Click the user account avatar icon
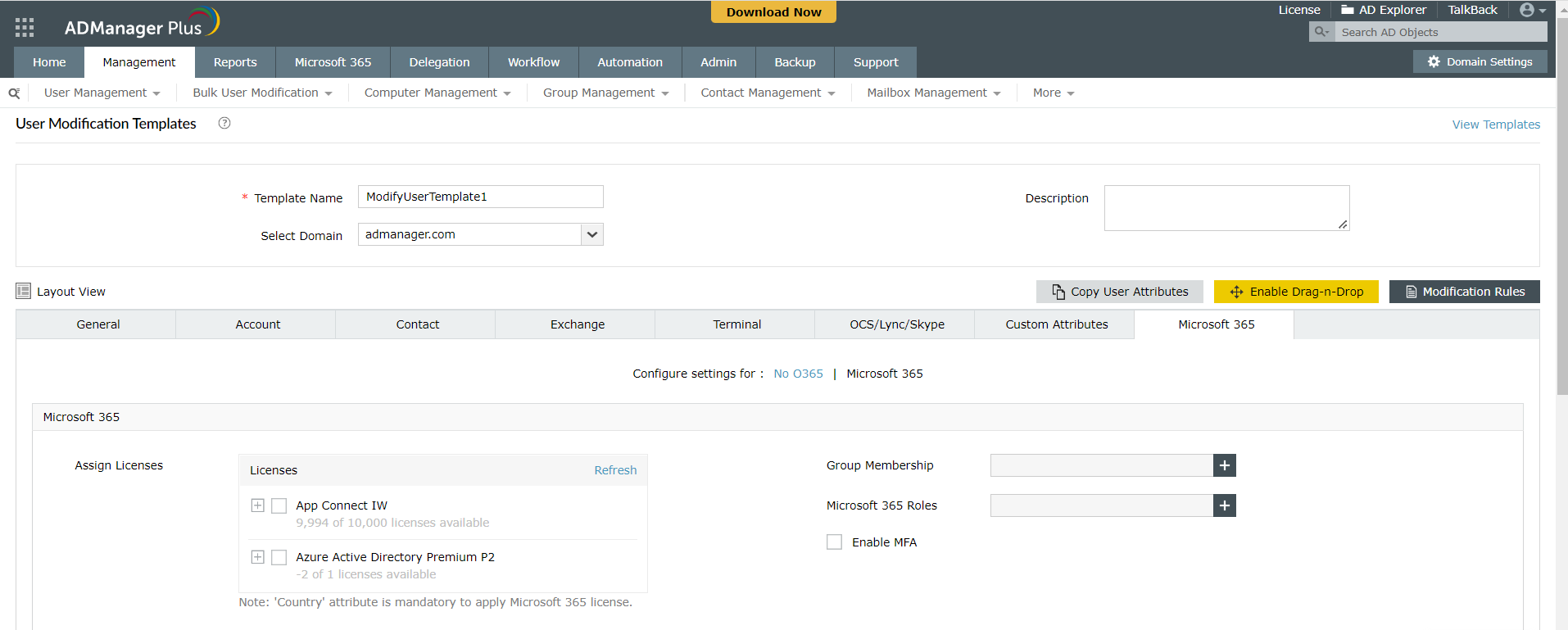The height and width of the screenshot is (630, 1568). click(x=1527, y=10)
